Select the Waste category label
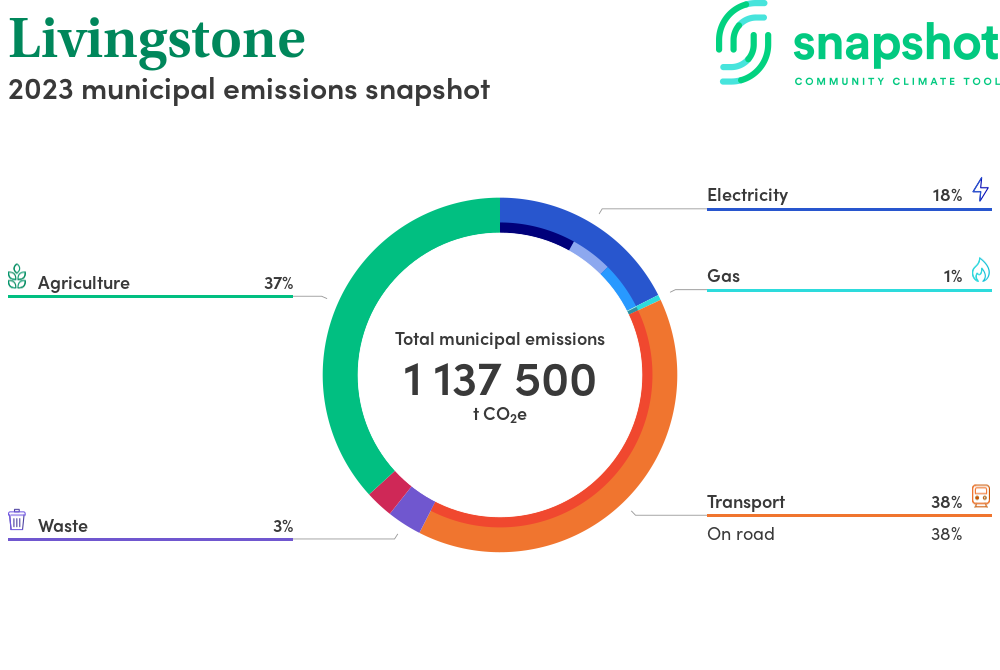This screenshot has height=670, width=1000. coord(63,525)
